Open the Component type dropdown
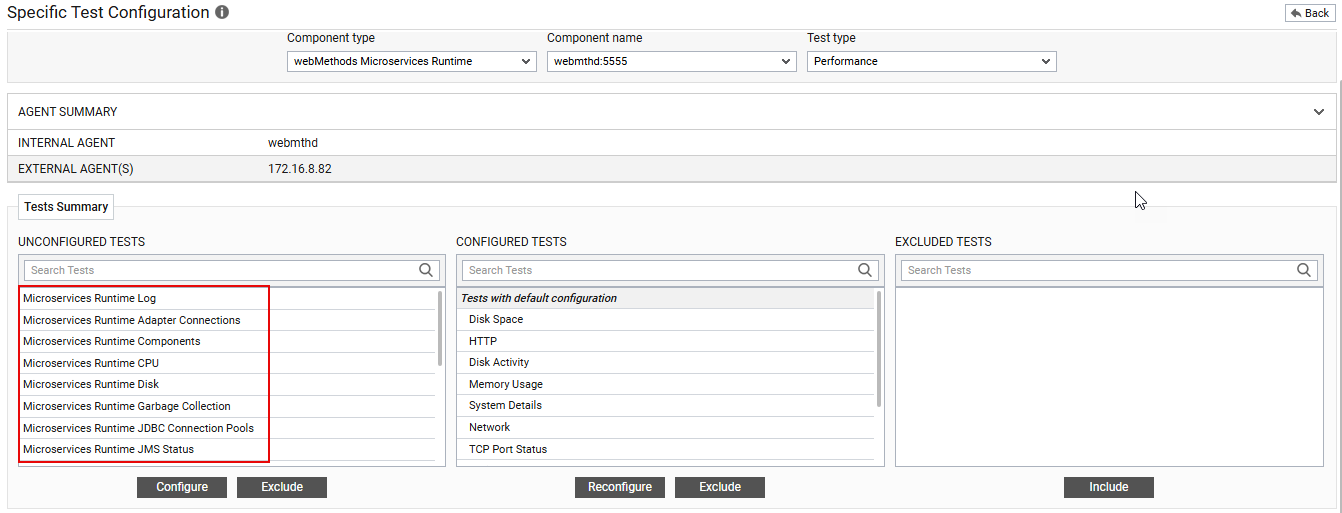The height and width of the screenshot is (513, 1342). [x=411, y=62]
